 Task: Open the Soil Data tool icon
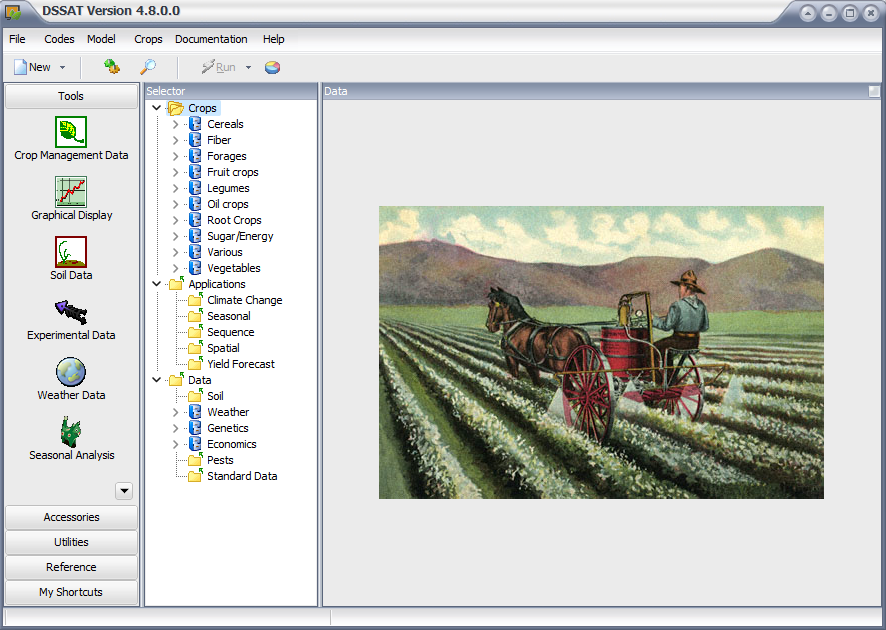point(71,252)
